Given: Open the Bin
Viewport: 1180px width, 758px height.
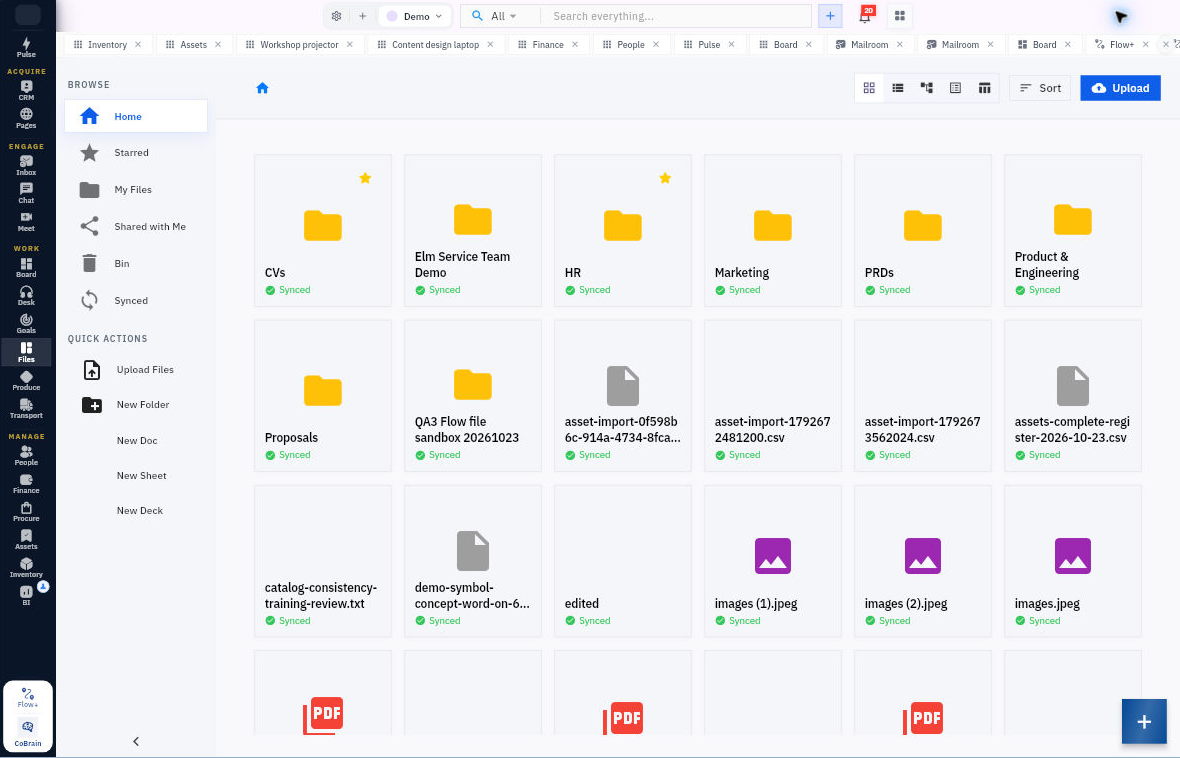Looking at the screenshot, I should [136, 263].
